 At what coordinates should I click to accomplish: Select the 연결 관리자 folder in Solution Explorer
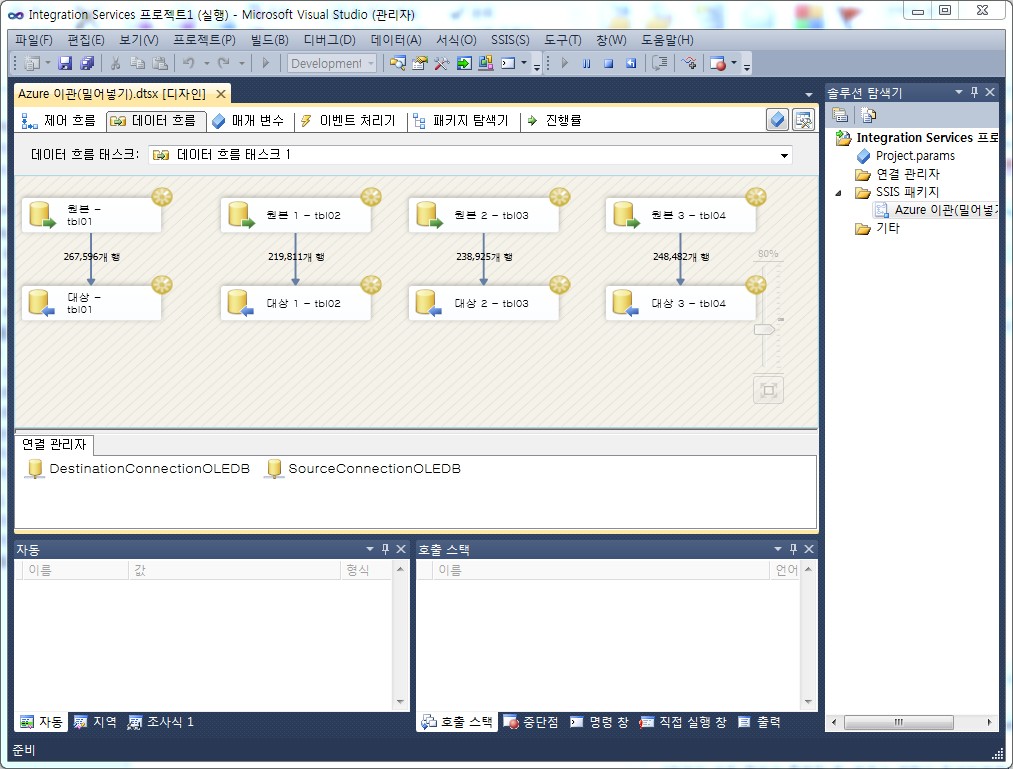pos(897,174)
